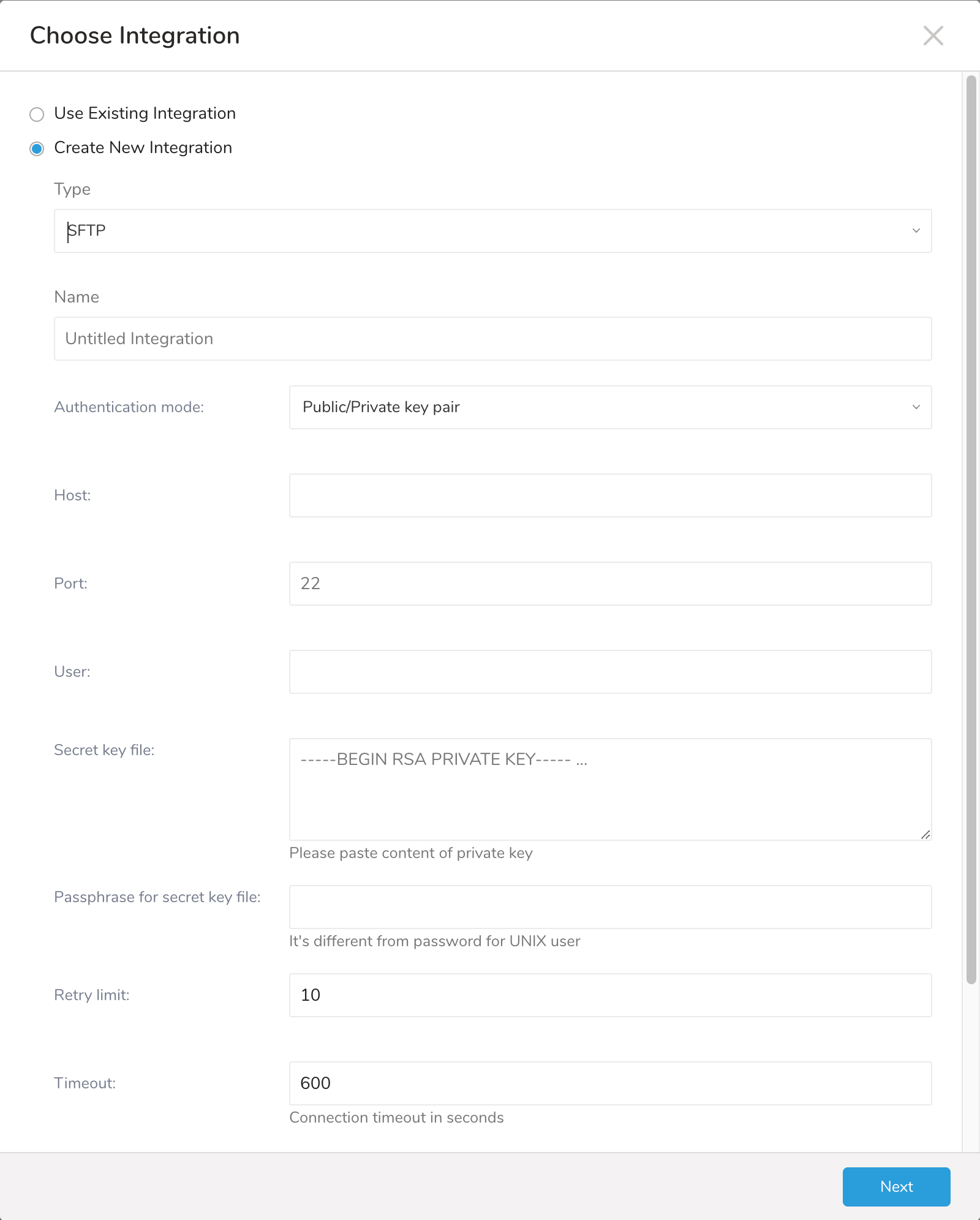Open the Authentication mode dropdown
980x1220 pixels.
point(600,407)
